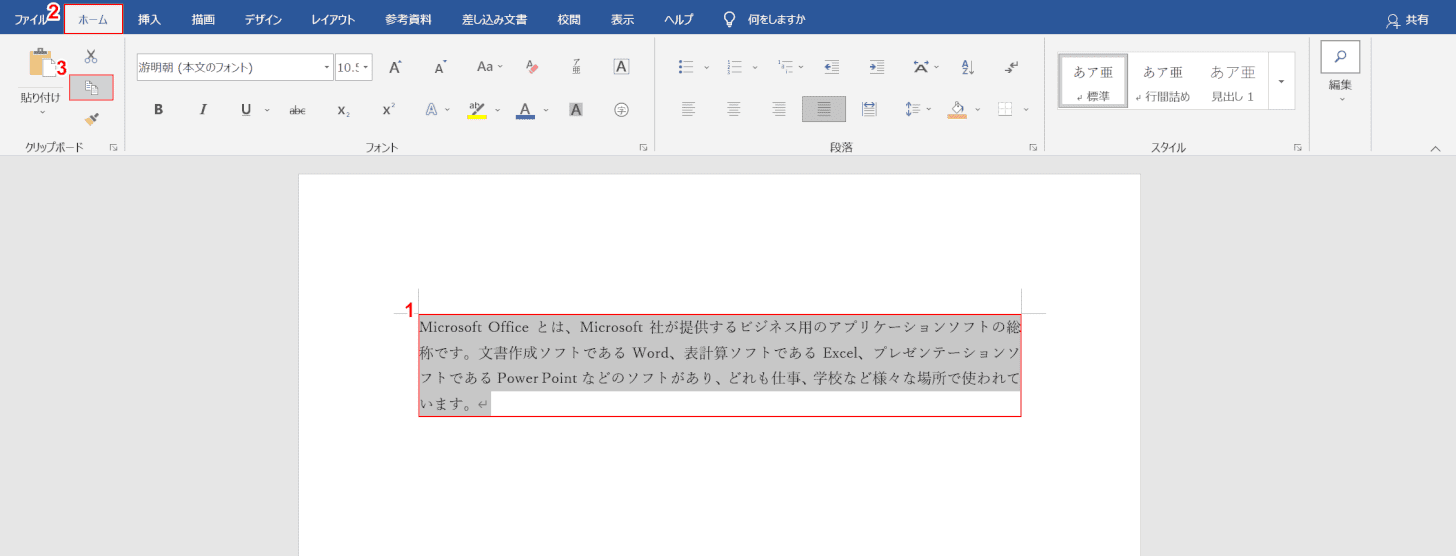Increase font size with larger A icon
The width and height of the screenshot is (1456, 556).
point(395,67)
